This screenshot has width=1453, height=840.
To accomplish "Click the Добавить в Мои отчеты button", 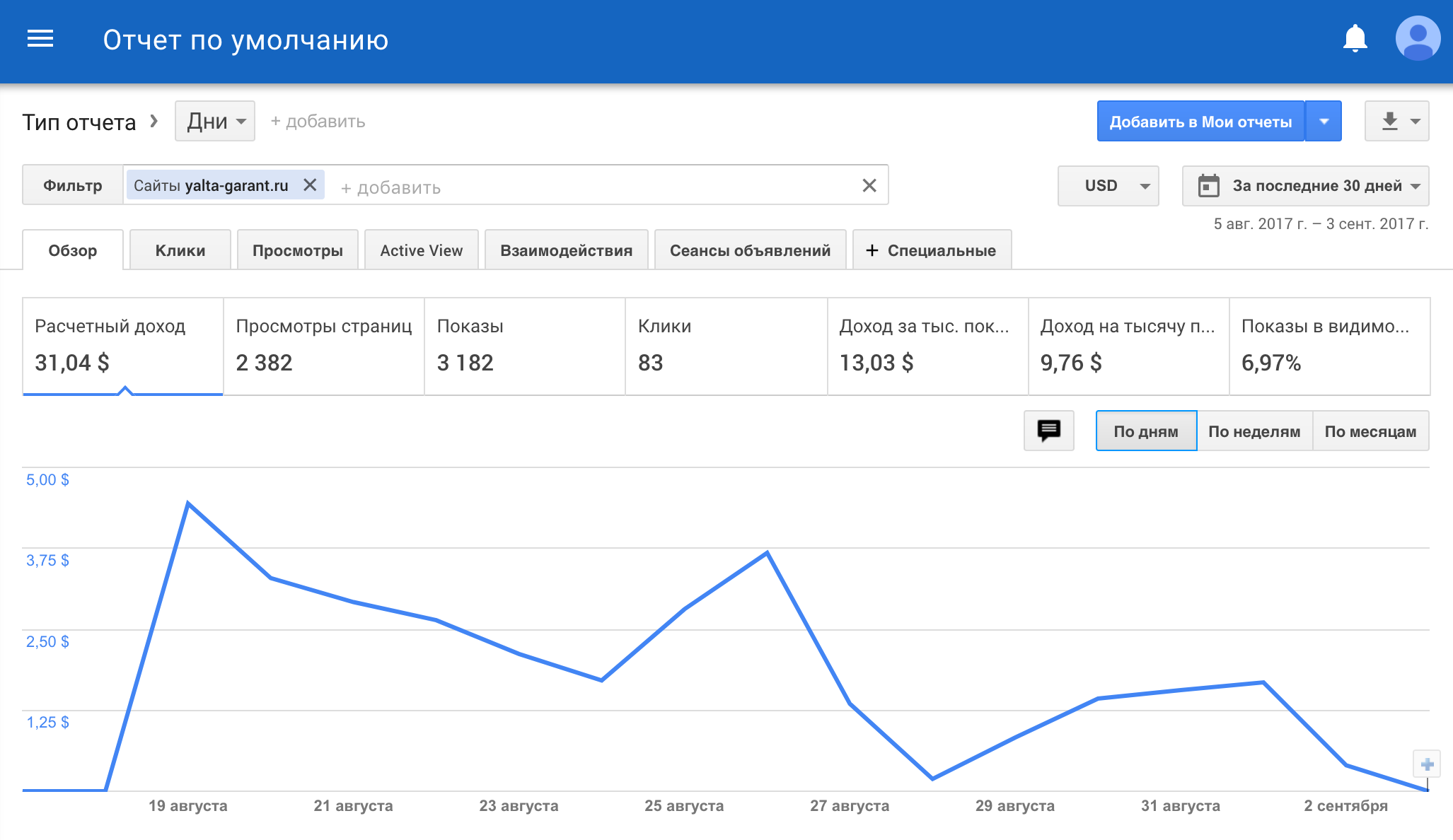I will pyautogui.click(x=1200, y=121).
